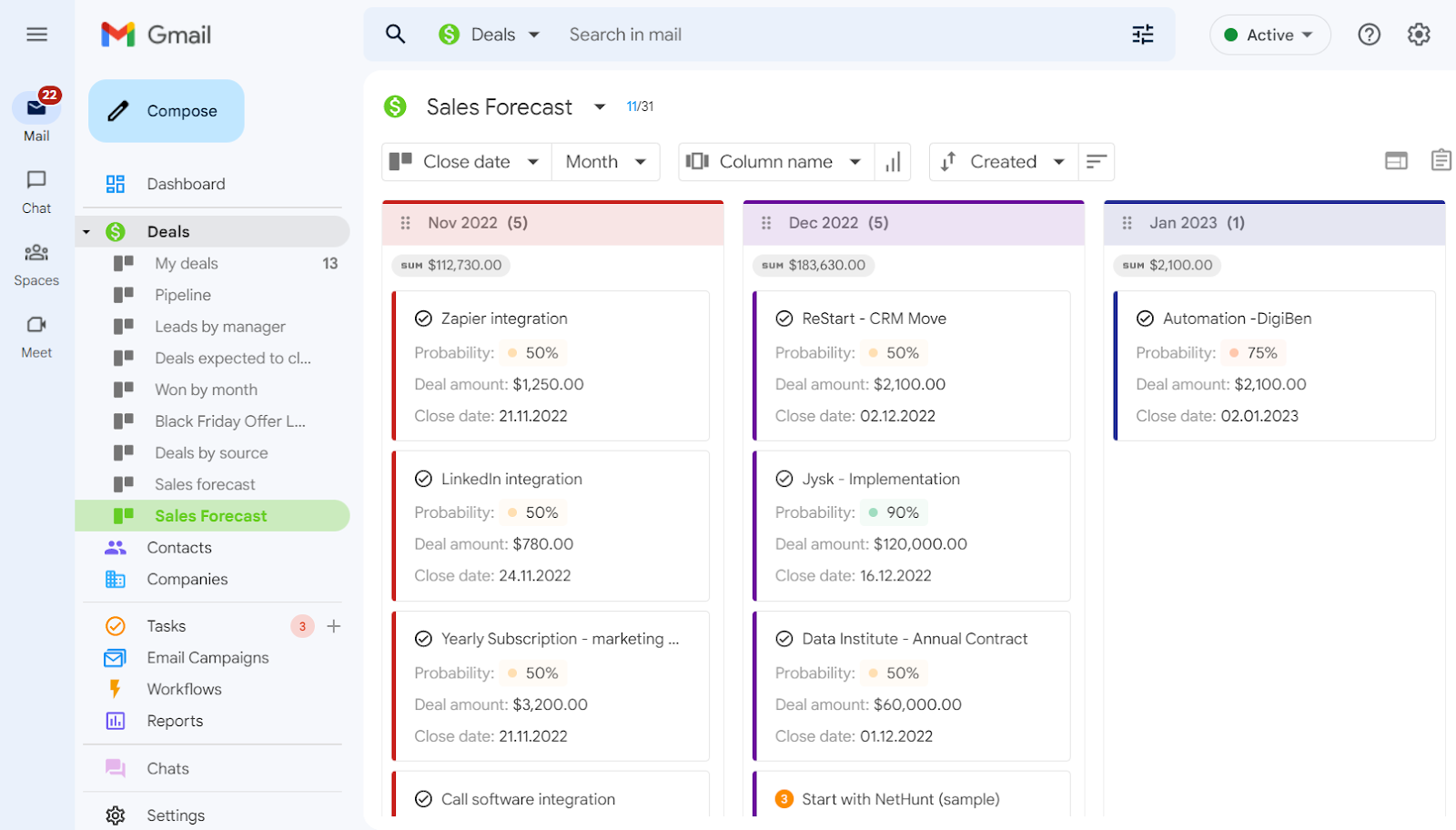Open the Active status dropdown
Viewport: 1456px width, 830px height.
[x=1269, y=35]
